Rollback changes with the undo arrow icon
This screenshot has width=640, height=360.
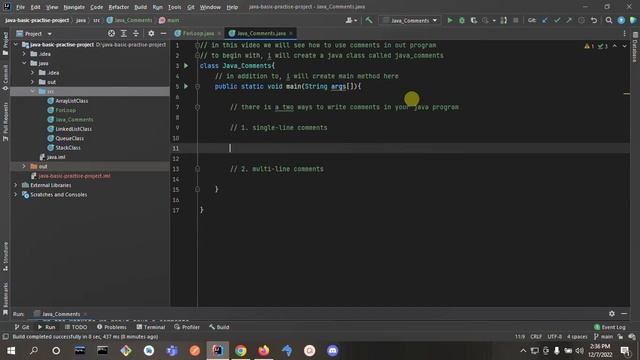[594, 20]
